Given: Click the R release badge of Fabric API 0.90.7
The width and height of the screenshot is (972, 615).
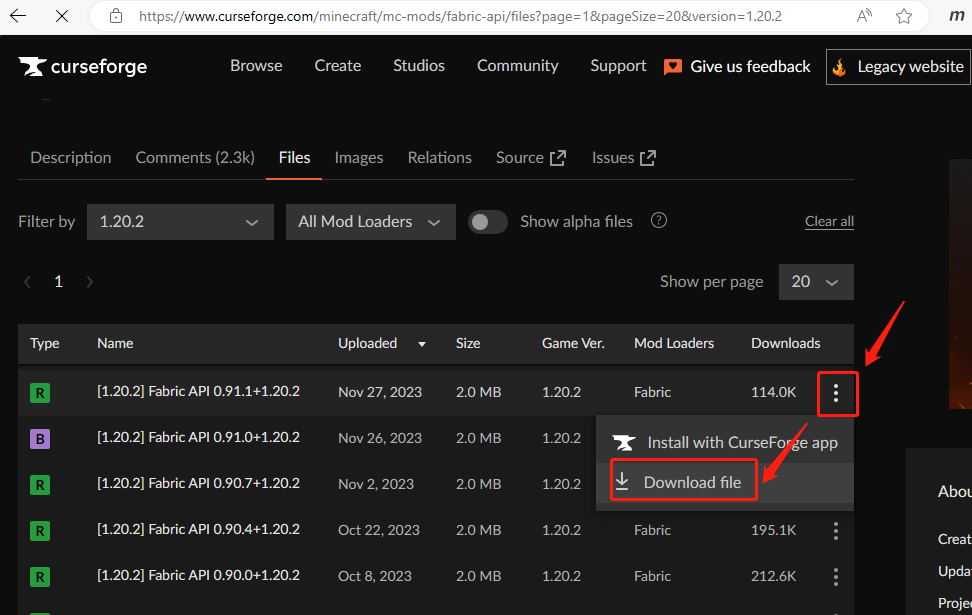Looking at the screenshot, I should click(40, 485).
